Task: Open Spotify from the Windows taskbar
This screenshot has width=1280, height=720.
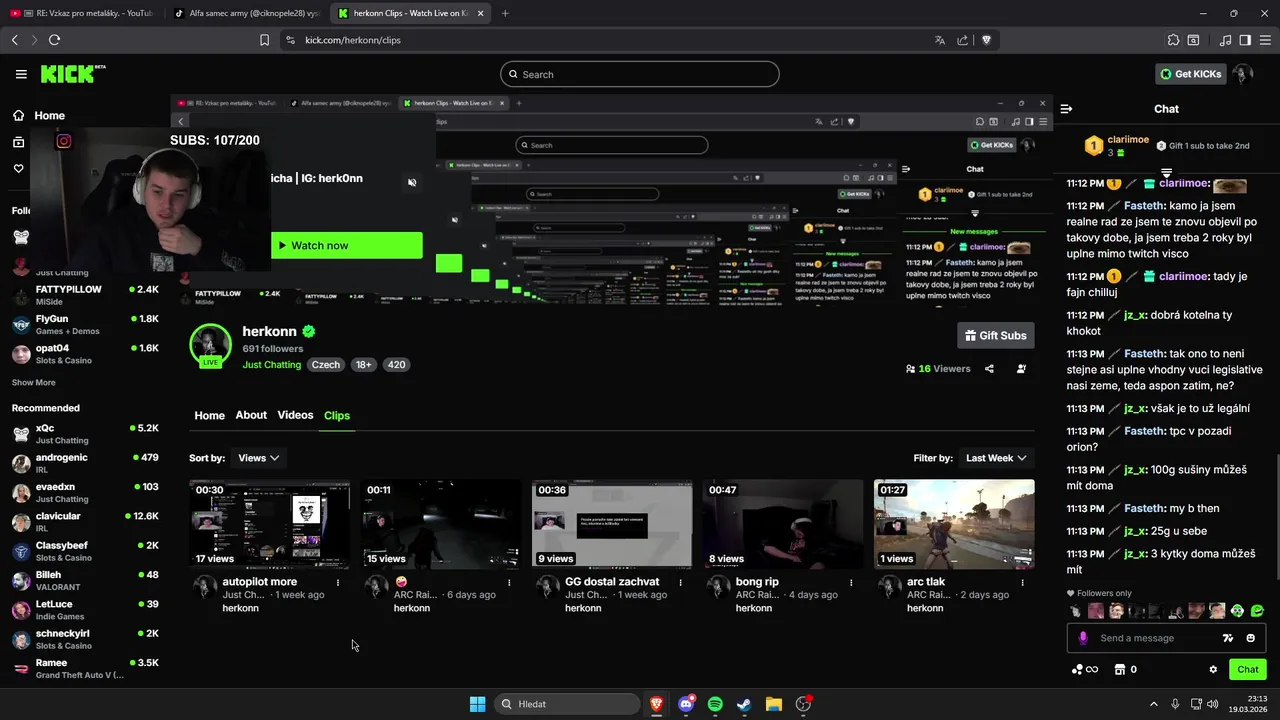Action: tap(715, 704)
